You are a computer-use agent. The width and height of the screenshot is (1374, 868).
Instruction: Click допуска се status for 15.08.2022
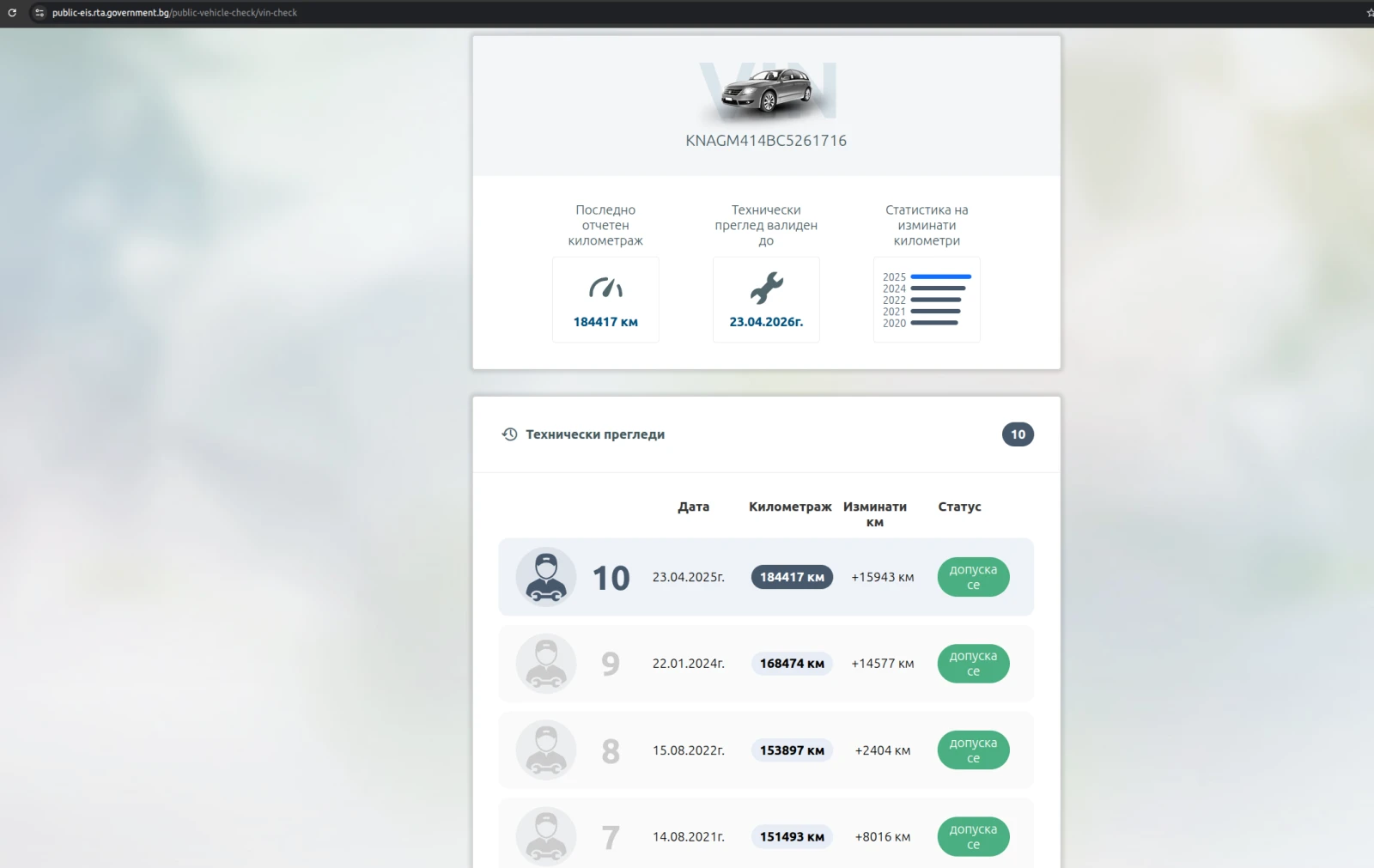point(973,750)
